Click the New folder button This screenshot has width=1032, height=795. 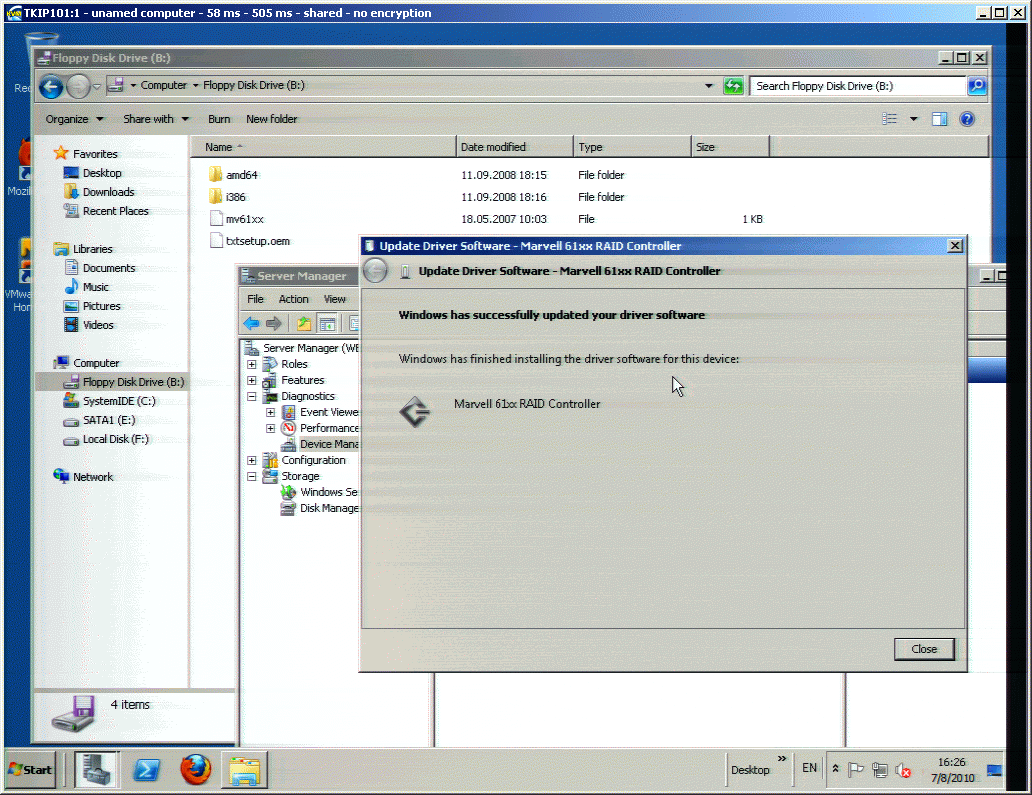(x=271, y=119)
